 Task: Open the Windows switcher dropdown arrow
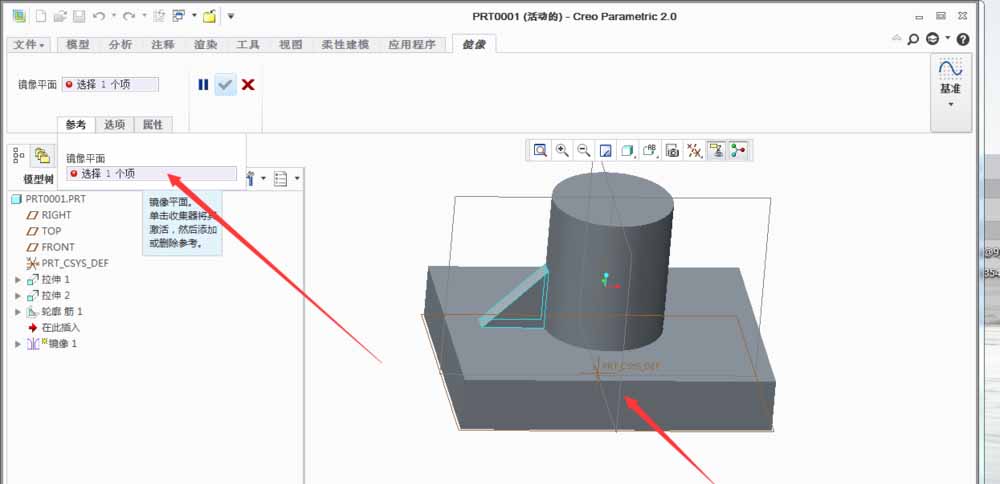click(194, 16)
